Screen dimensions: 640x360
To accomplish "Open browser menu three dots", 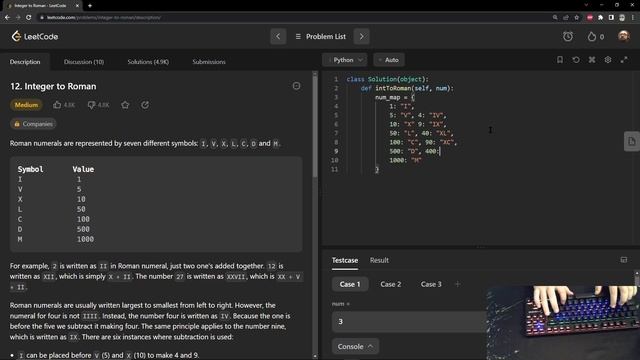I will pos(633,18).
